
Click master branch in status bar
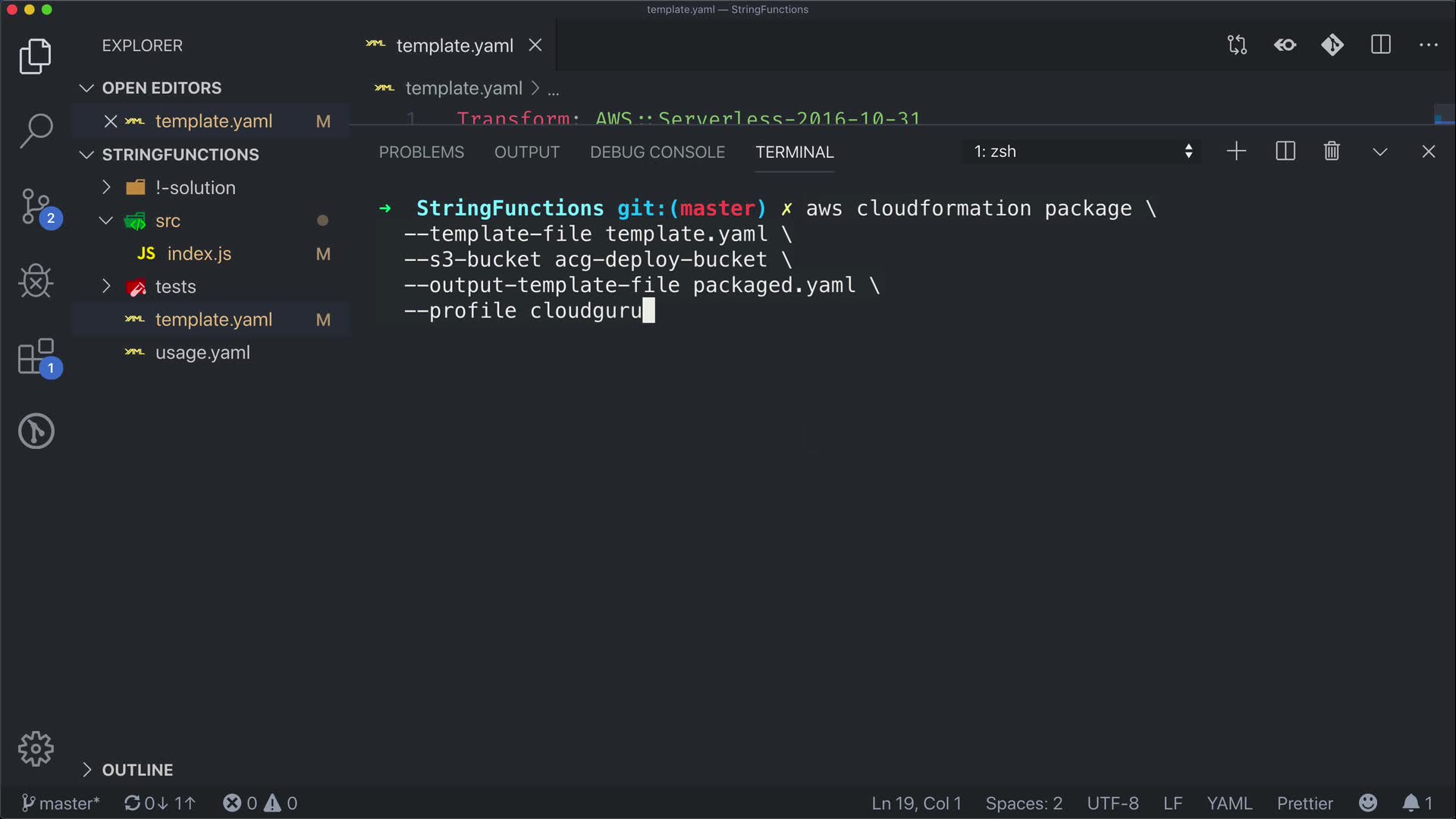click(61, 803)
